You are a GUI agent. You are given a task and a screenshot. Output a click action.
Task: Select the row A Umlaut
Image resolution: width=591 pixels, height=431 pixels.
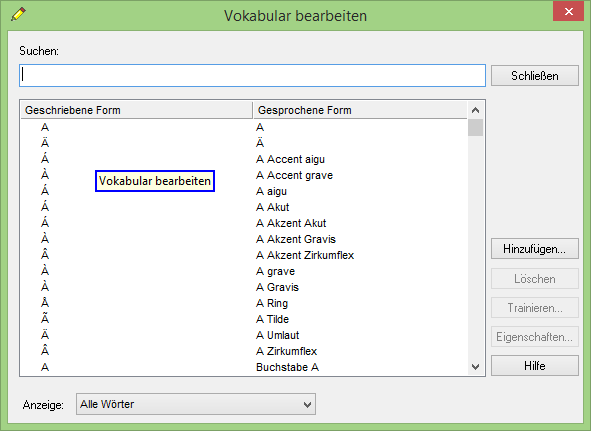[244, 335]
